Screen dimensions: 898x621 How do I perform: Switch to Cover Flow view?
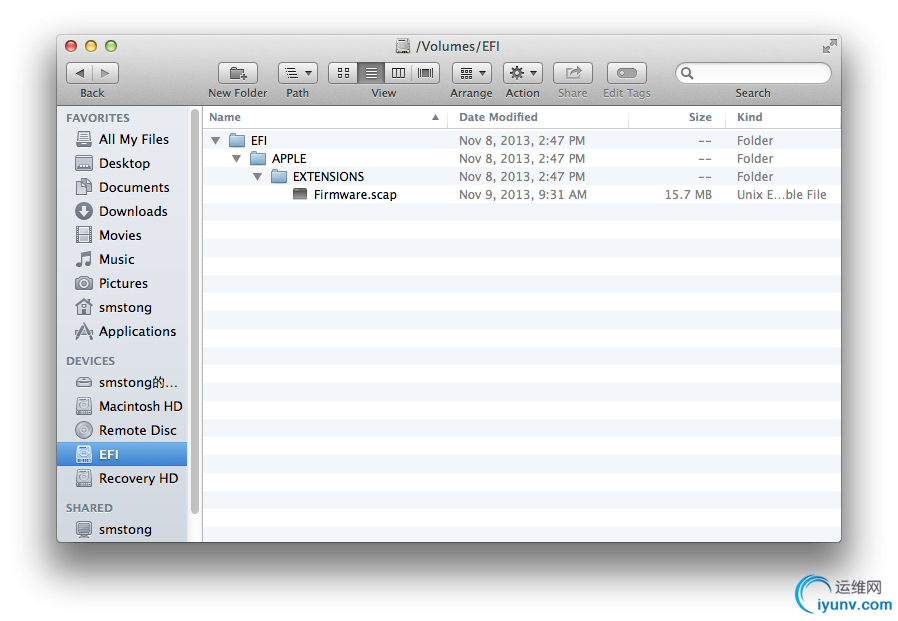click(426, 73)
